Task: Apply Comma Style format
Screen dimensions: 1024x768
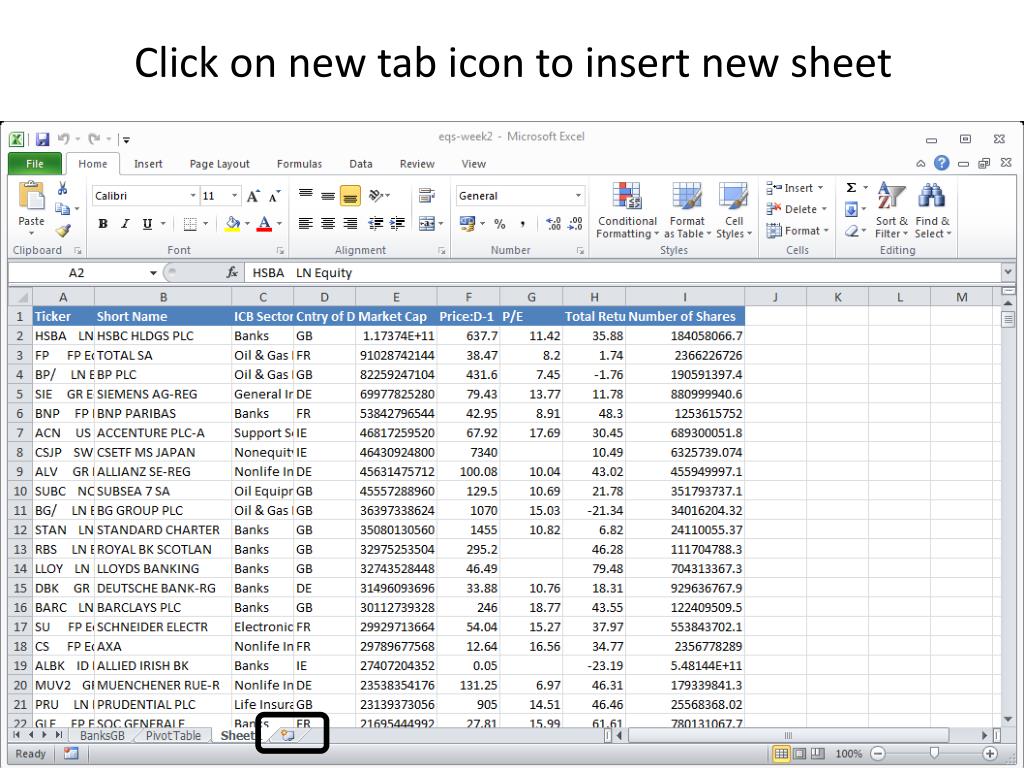Action: pos(522,224)
